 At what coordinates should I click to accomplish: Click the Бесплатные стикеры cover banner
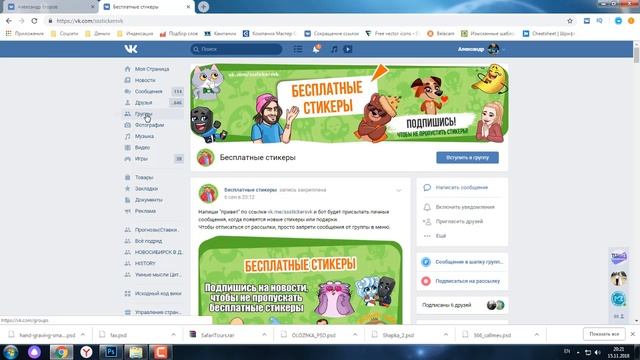tap(349, 103)
